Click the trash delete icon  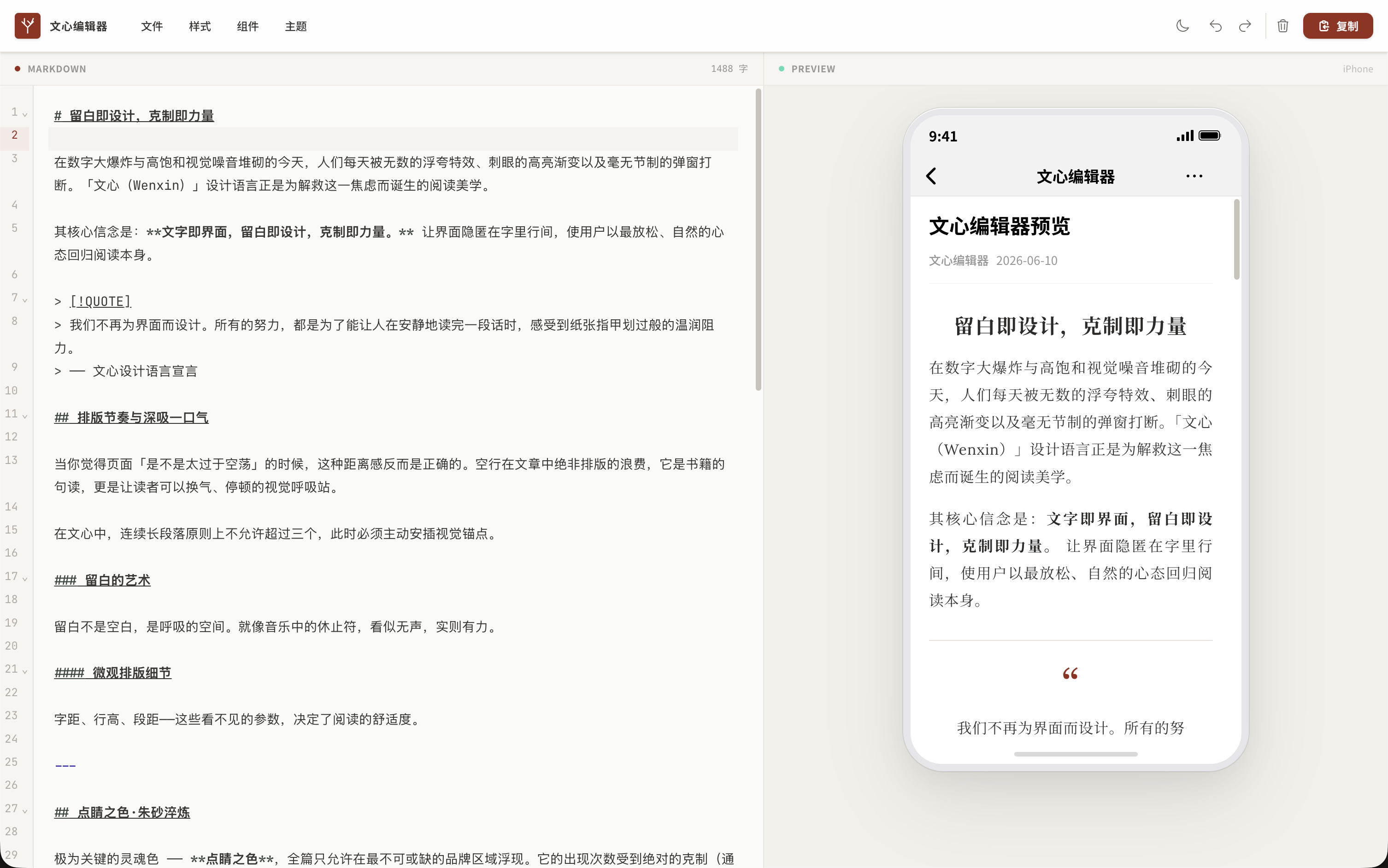(x=1283, y=26)
